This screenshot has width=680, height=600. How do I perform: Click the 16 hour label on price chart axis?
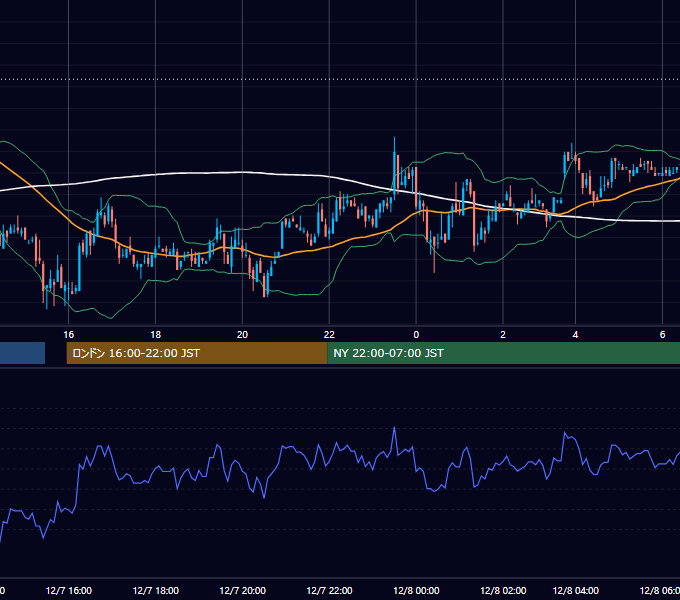point(69,335)
